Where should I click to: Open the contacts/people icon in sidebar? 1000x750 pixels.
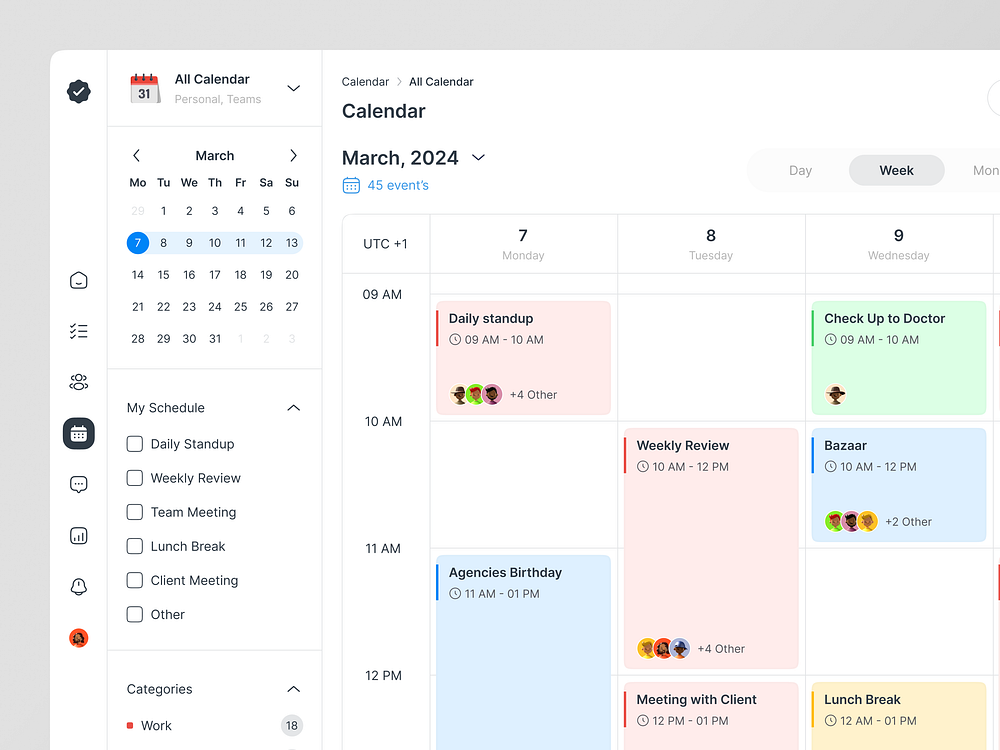click(x=78, y=381)
